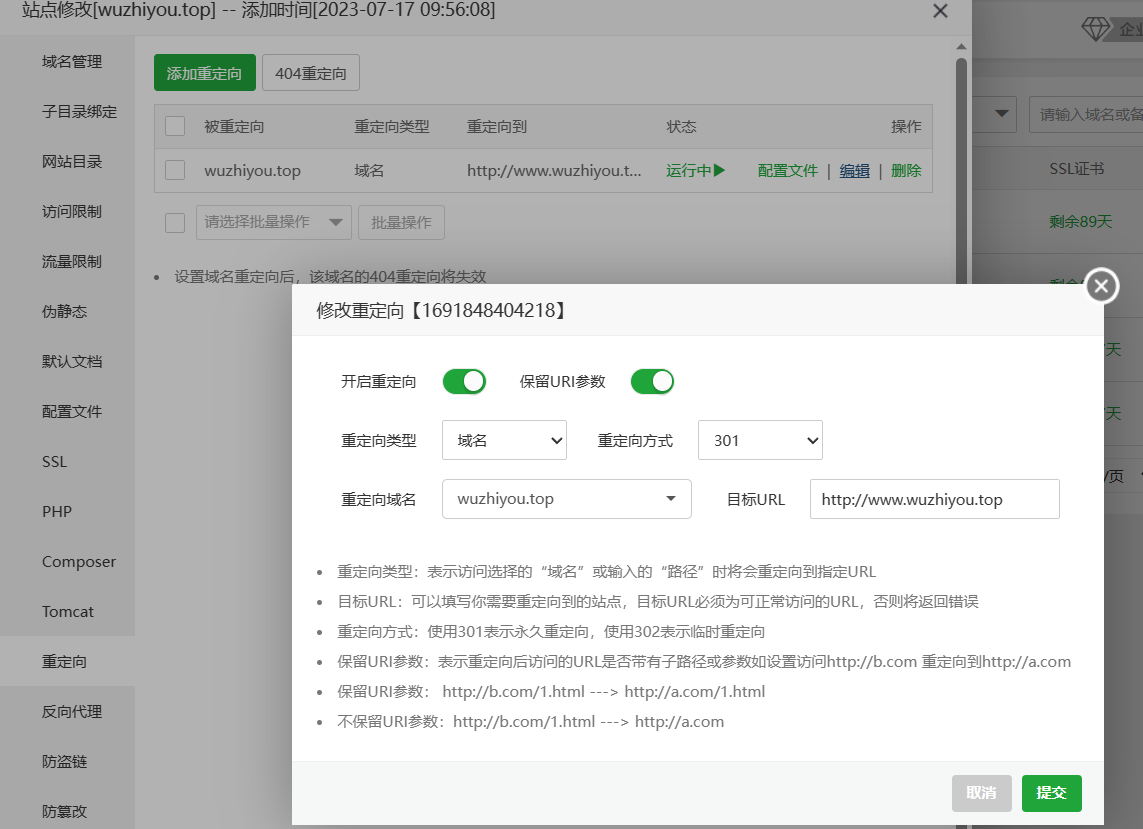
Task: Click the 目标URL input field
Action: [x=935, y=499]
